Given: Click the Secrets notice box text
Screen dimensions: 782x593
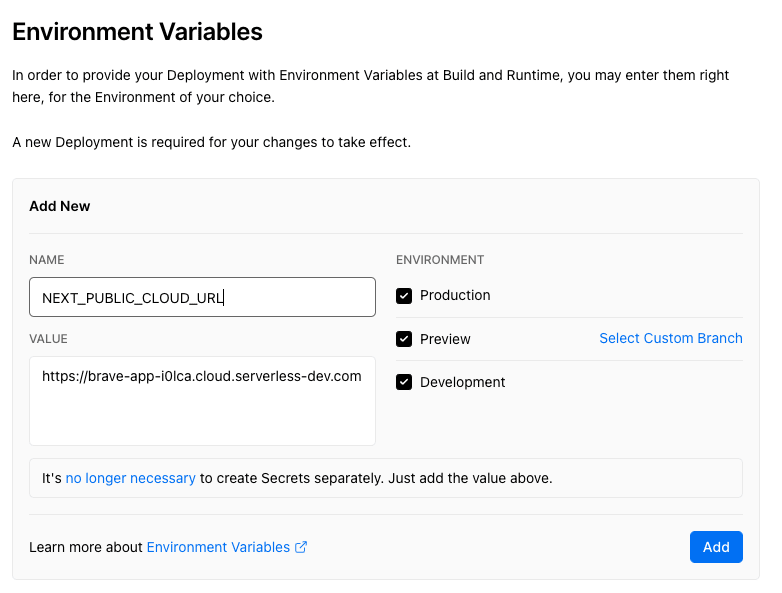Looking at the screenshot, I should pos(297,478).
